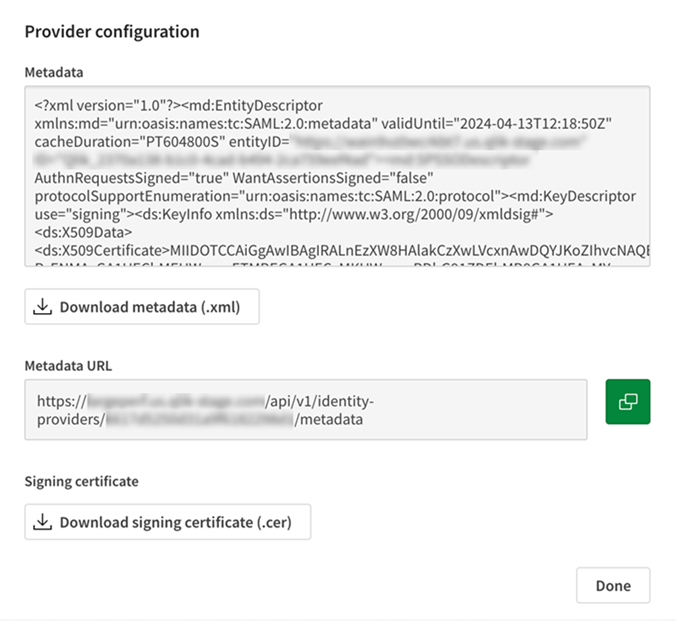
Task: Click the Metadata URL section label
Action: click(x=68, y=365)
